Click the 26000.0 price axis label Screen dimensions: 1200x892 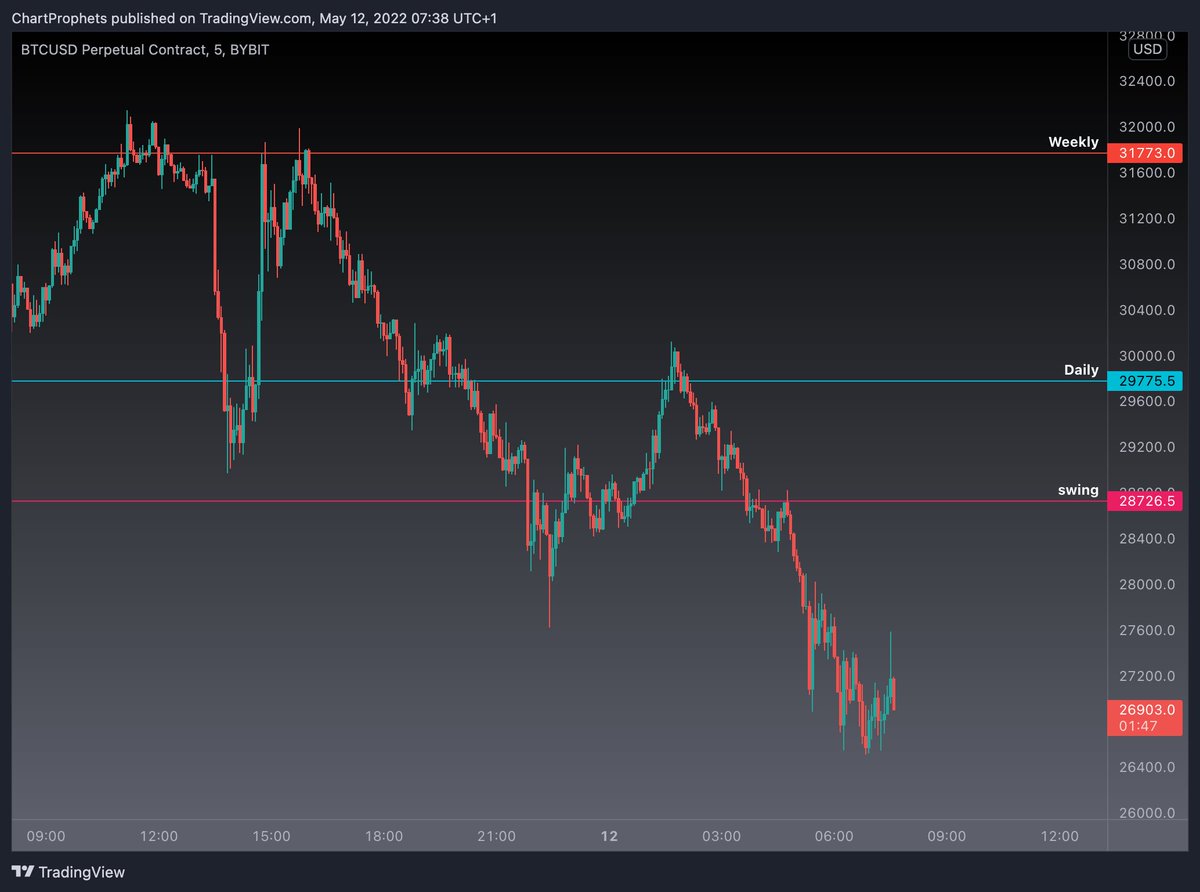click(x=1145, y=813)
